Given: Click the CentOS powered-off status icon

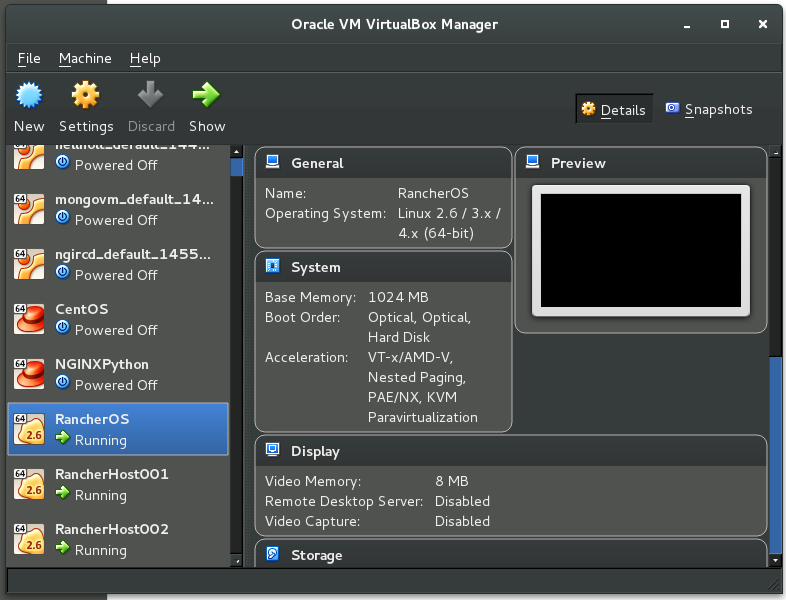Looking at the screenshot, I should 63,327.
